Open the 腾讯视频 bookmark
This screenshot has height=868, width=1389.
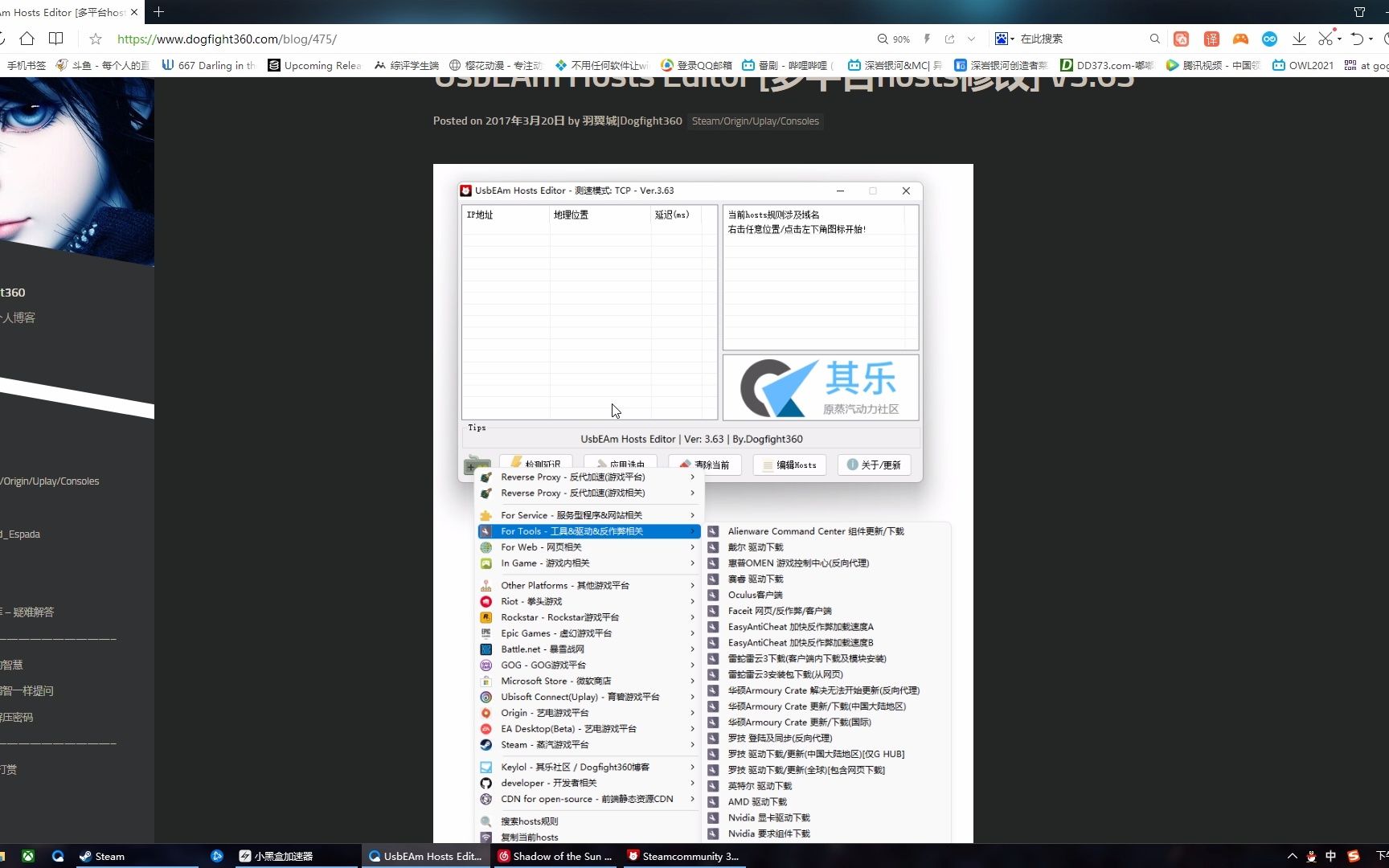coord(1213,65)
